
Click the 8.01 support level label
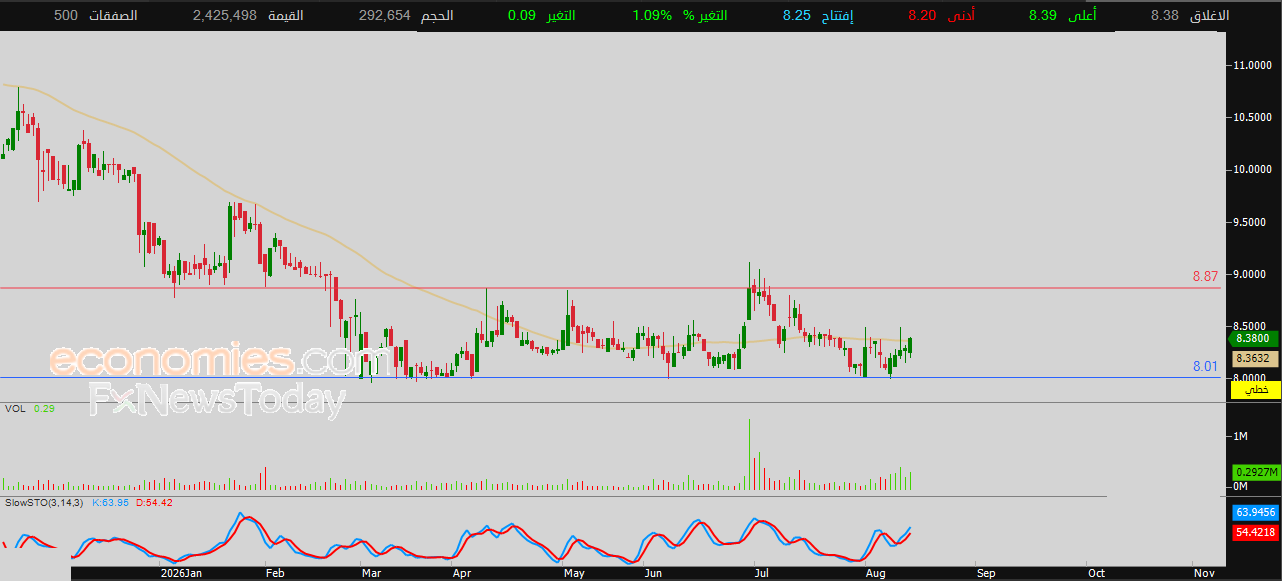(1205, 367)
